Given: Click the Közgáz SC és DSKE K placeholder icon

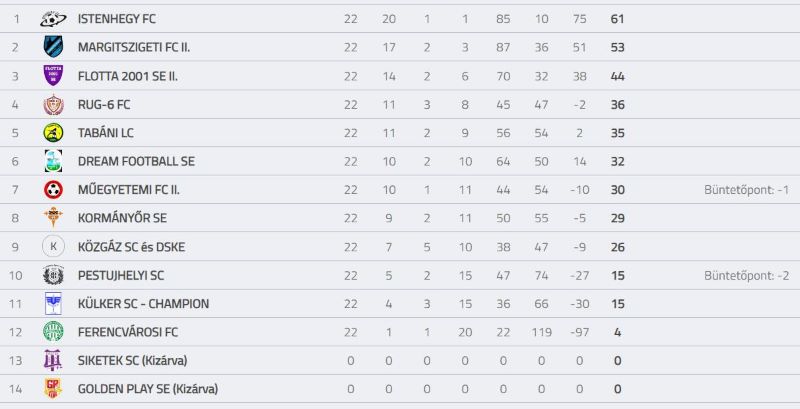Looking at the screenshot, I should point(53,247).
